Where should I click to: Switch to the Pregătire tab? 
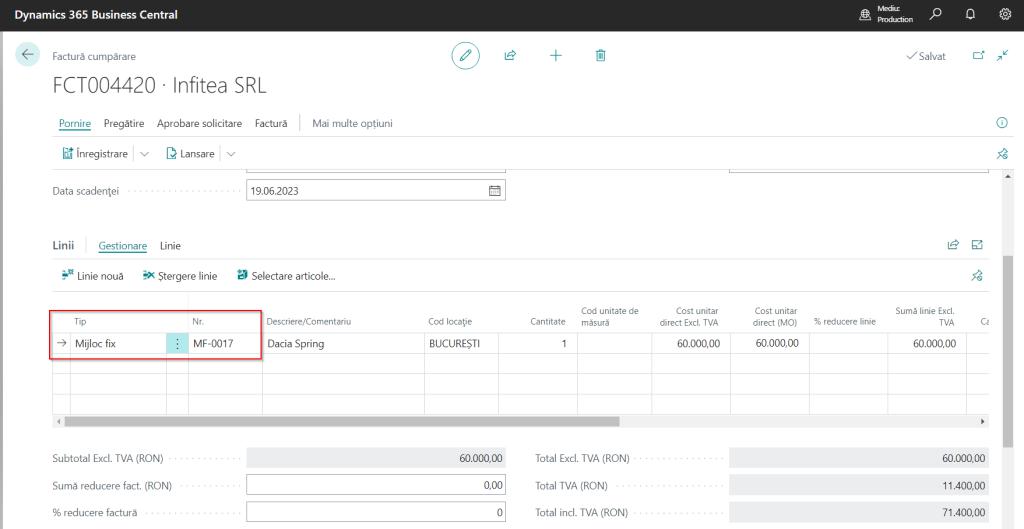tap(124, 123)
